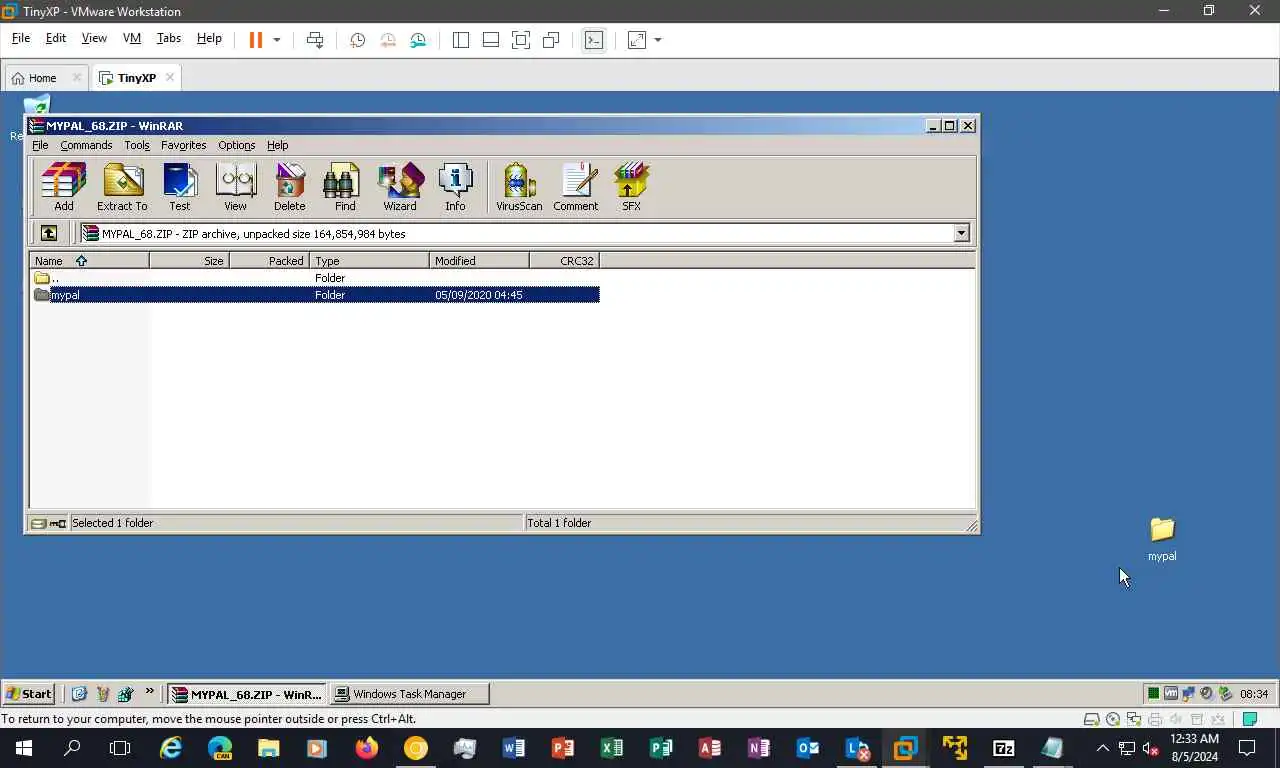Click the MYPAL_68.ZIP WinRAR taskbar button

[247, 693]
